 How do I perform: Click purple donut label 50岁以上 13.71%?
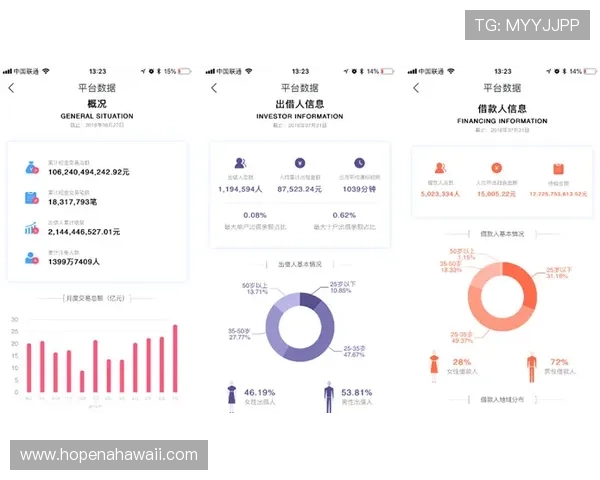tap(255, 289)
